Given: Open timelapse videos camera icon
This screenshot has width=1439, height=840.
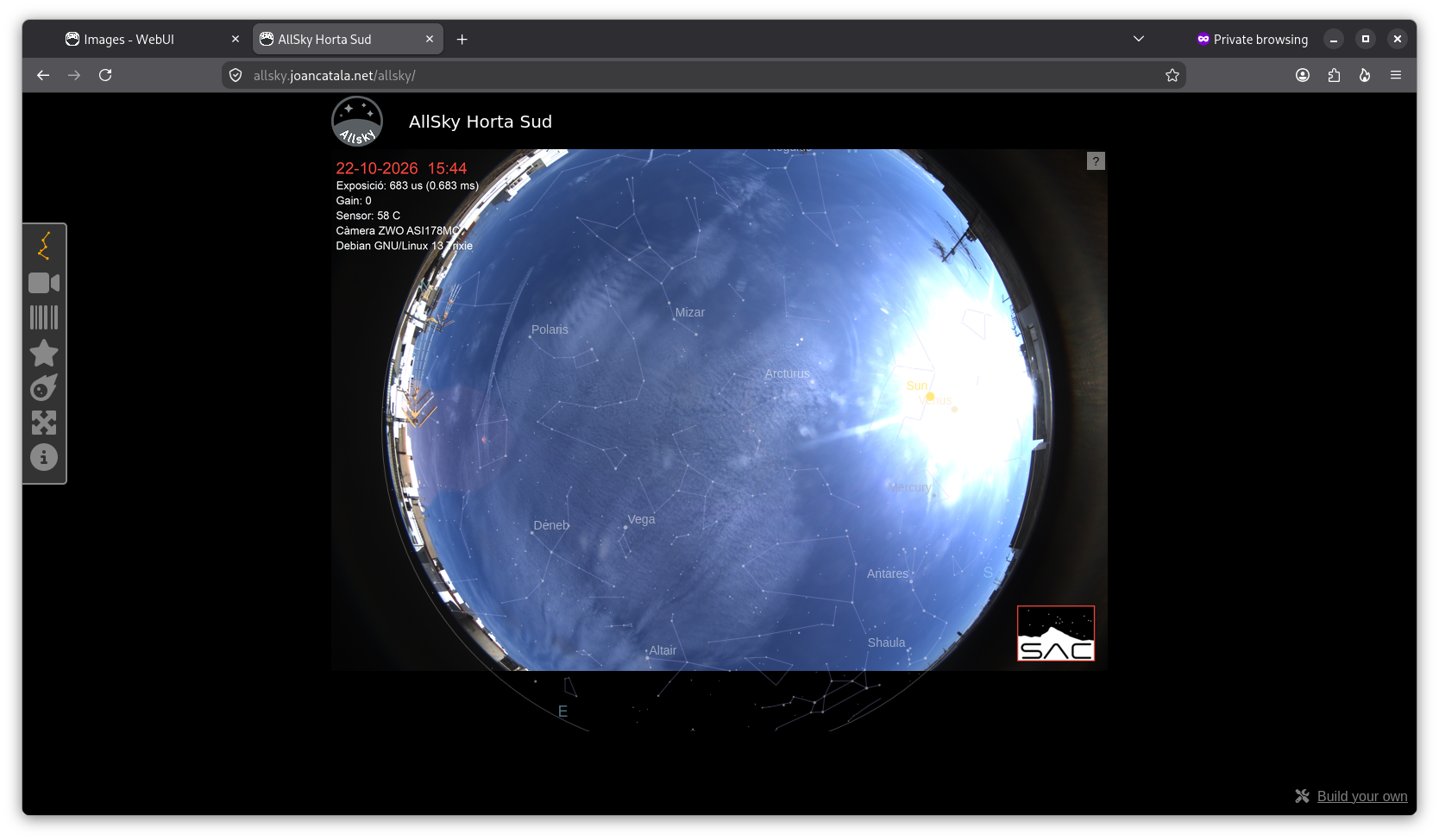Looking at the screenshot, I should (44, 283).
